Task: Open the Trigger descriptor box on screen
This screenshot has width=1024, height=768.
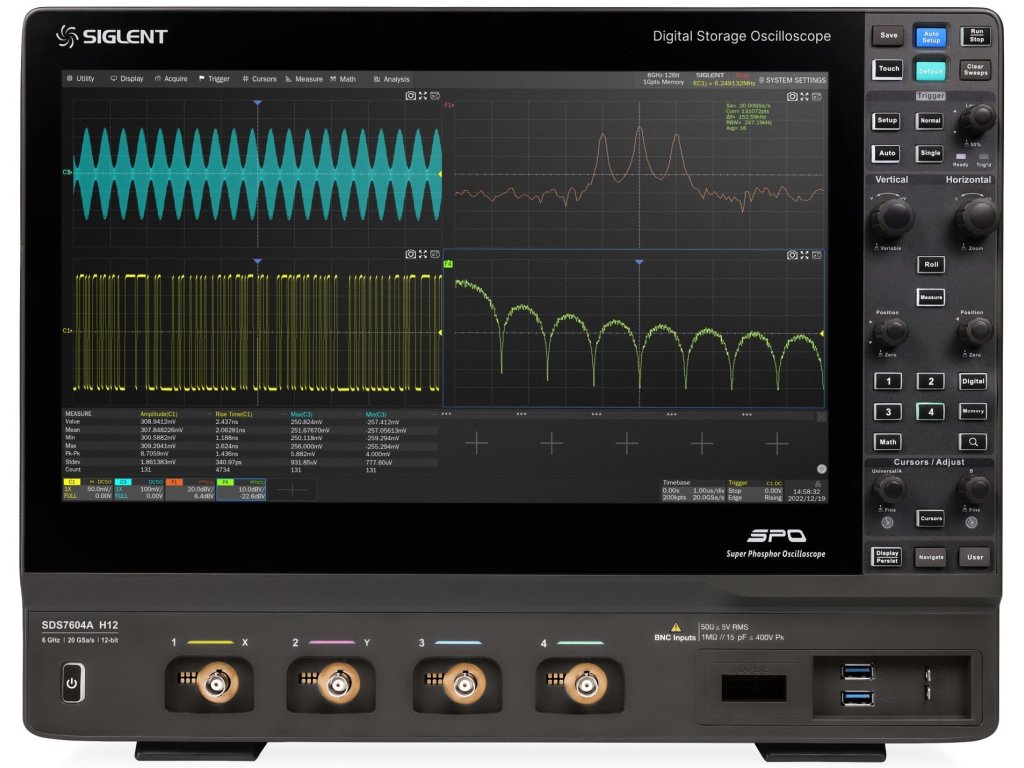Action: pos(757,488)
